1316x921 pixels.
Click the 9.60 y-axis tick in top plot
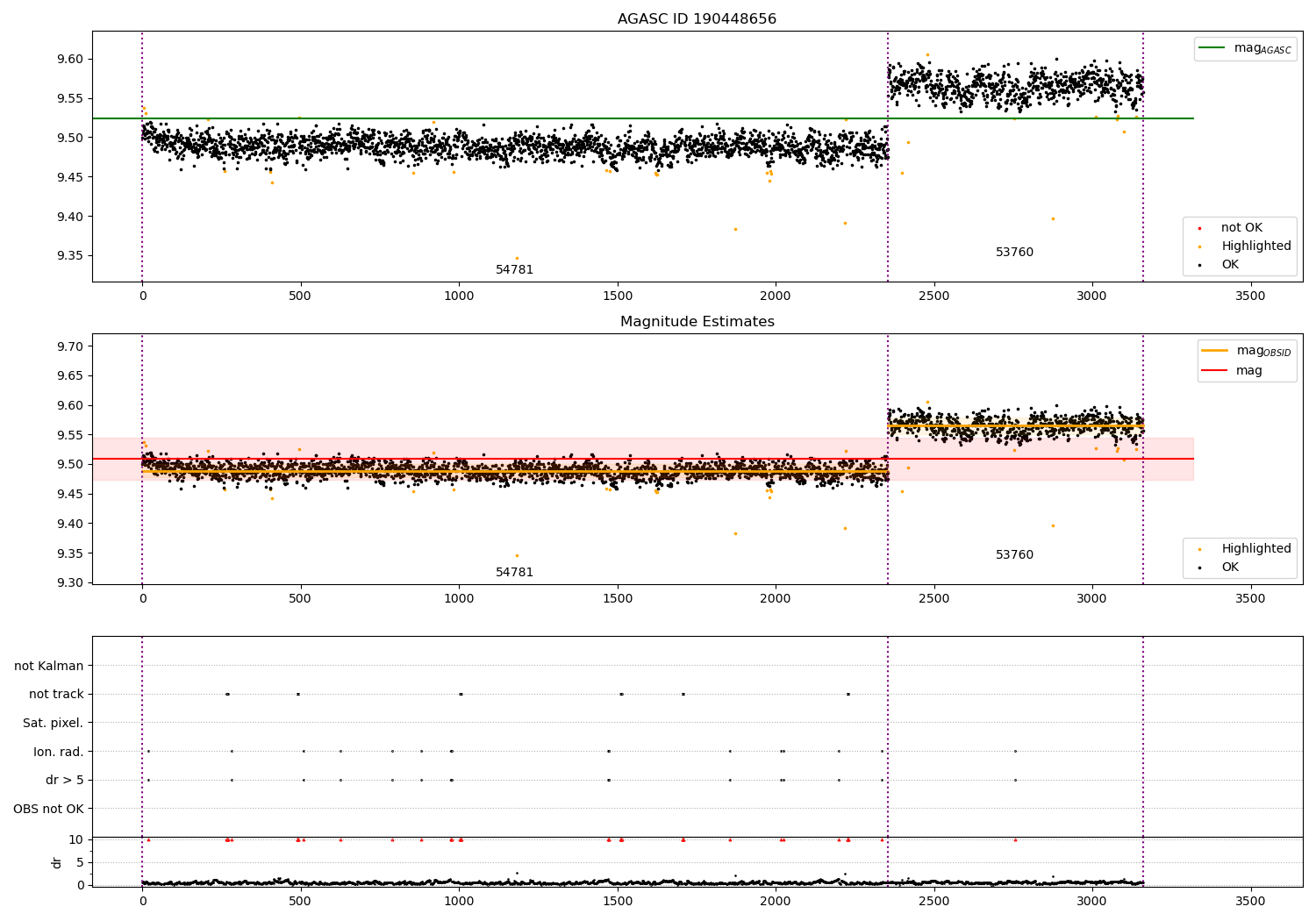71,60
